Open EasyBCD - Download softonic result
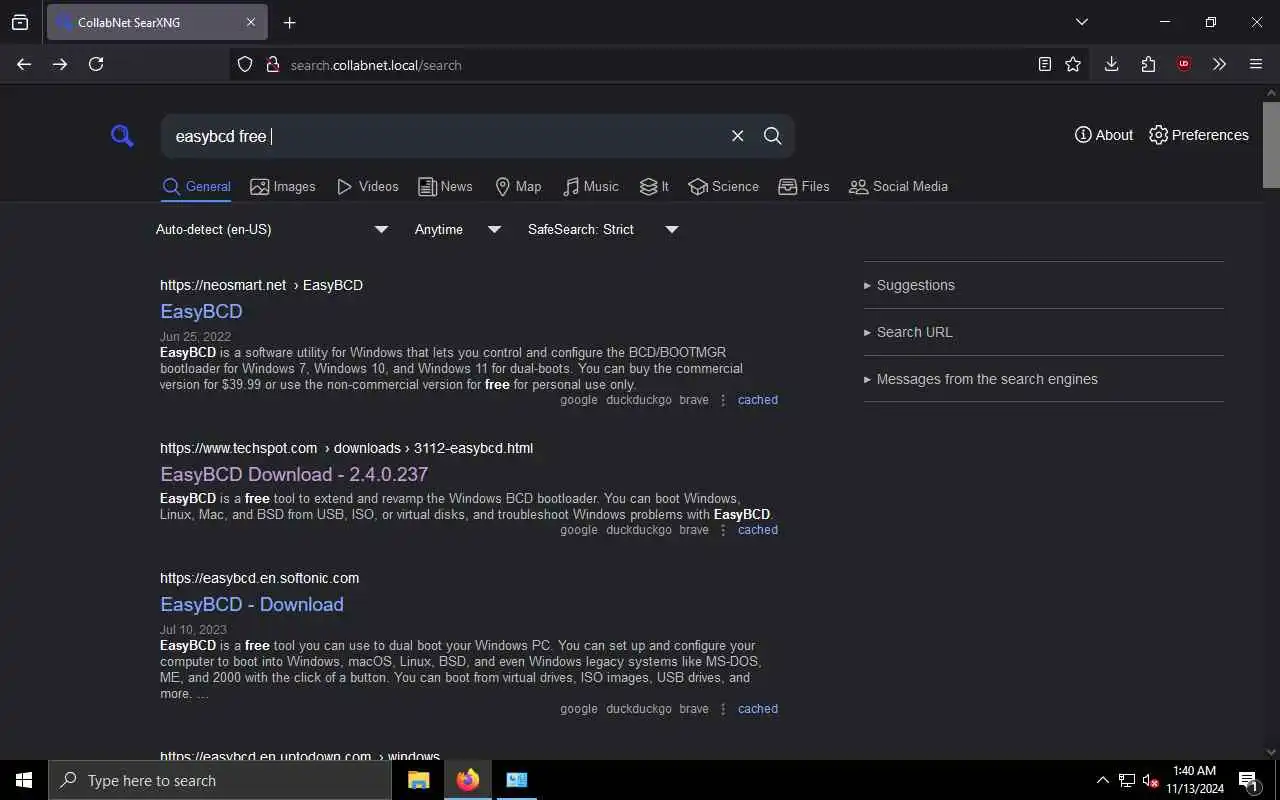 tap(252, 604)
